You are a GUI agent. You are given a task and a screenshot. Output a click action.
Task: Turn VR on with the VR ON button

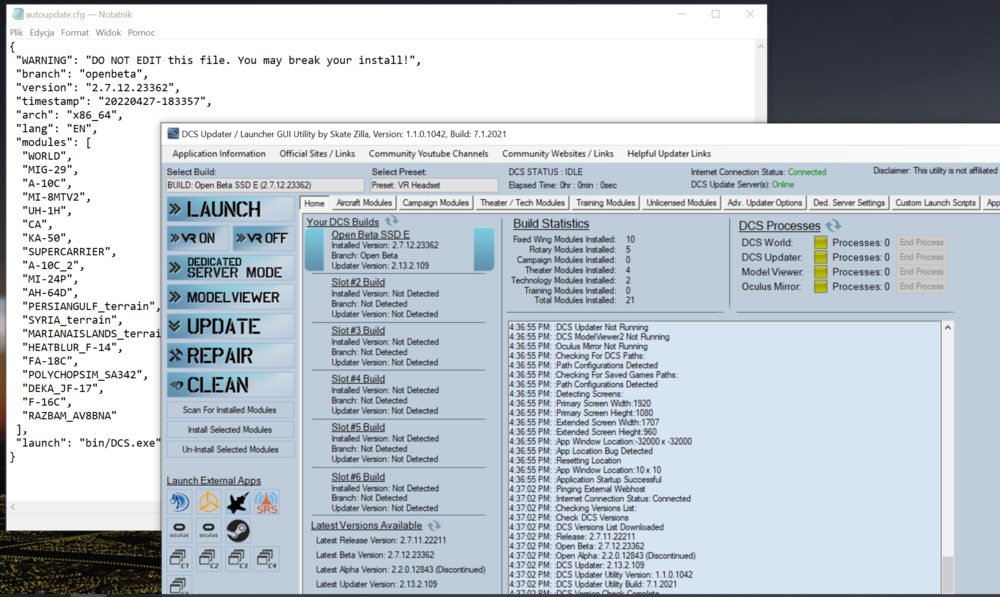click(x=198, y=238)
